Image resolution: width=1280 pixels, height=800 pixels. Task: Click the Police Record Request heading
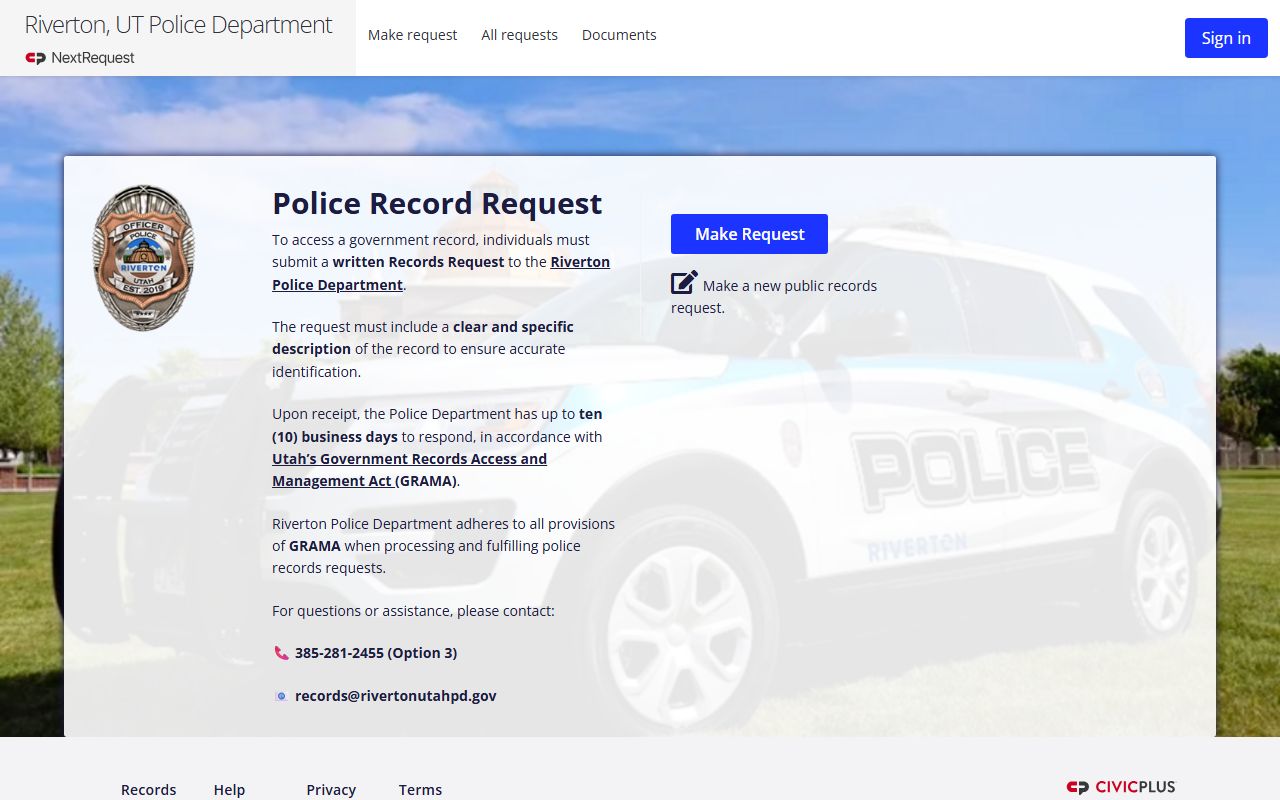437,203
